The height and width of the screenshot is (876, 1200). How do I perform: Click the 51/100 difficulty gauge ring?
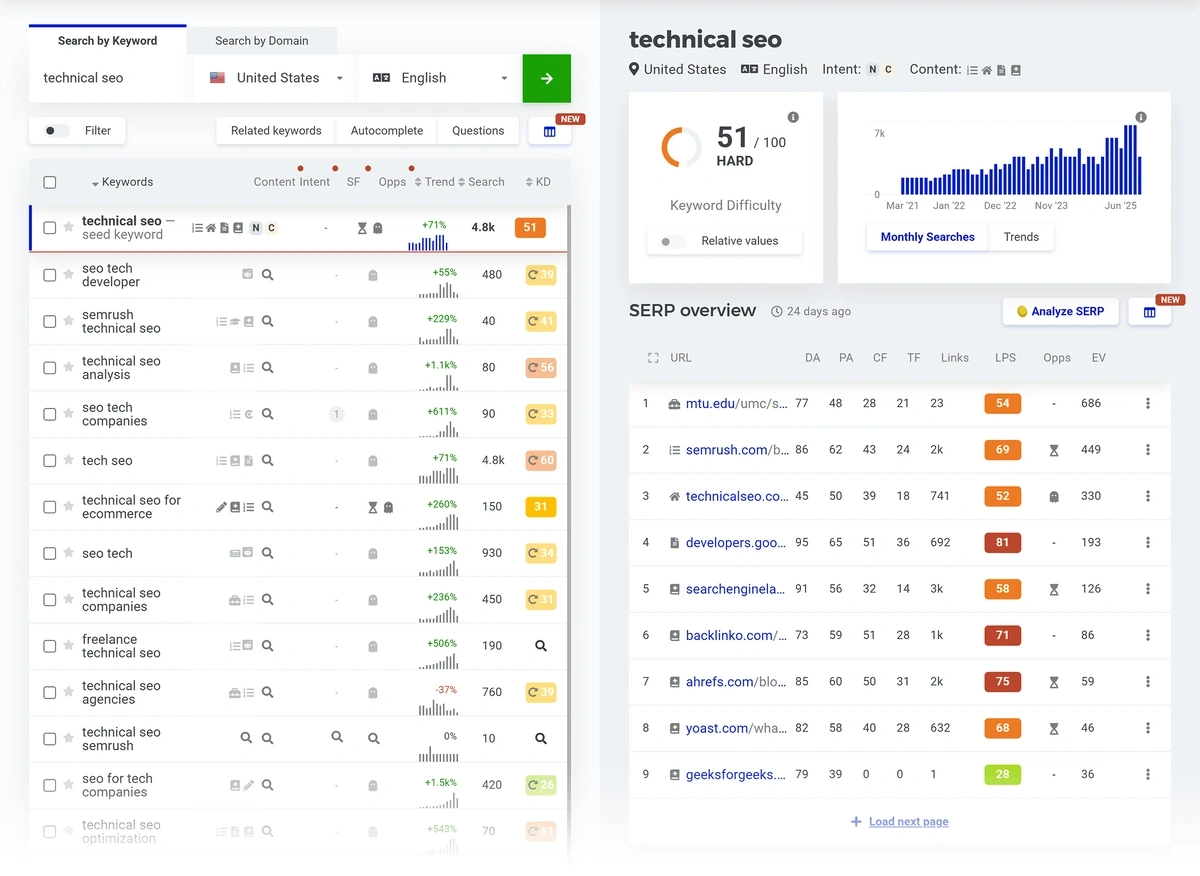[x=681, y=146]
